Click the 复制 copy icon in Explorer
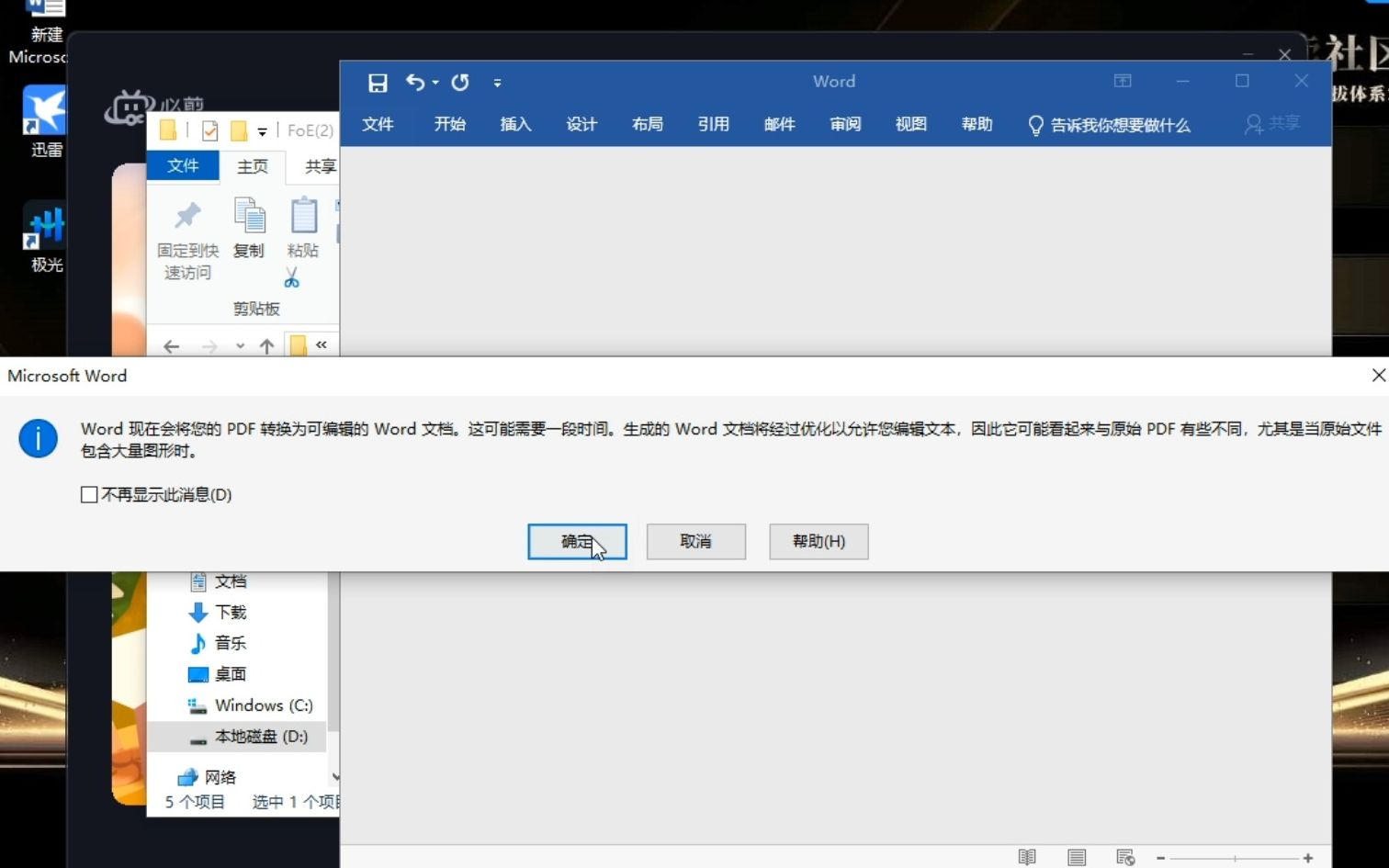The width and height of the screenshot is (1389, 868). 249,217
